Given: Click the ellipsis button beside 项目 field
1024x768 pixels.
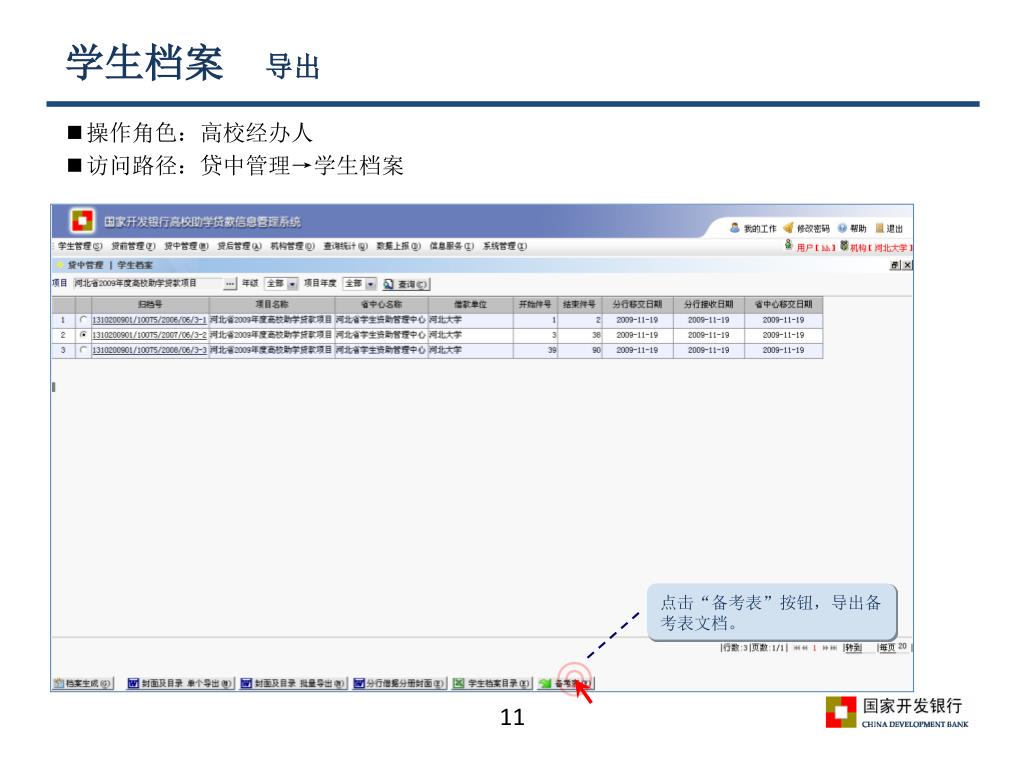Looking at the screenshot, I should pyautogui.click(x=230, y=284).
